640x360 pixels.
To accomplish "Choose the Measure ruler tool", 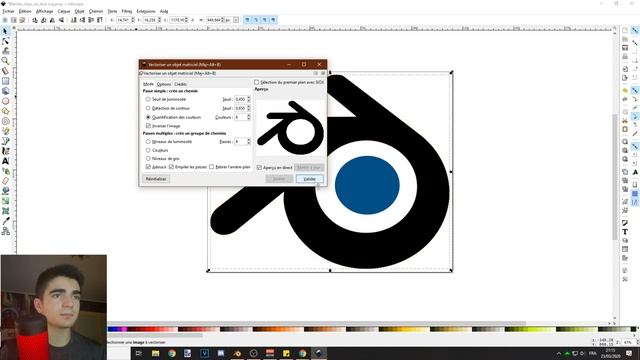I will [5, 71].
